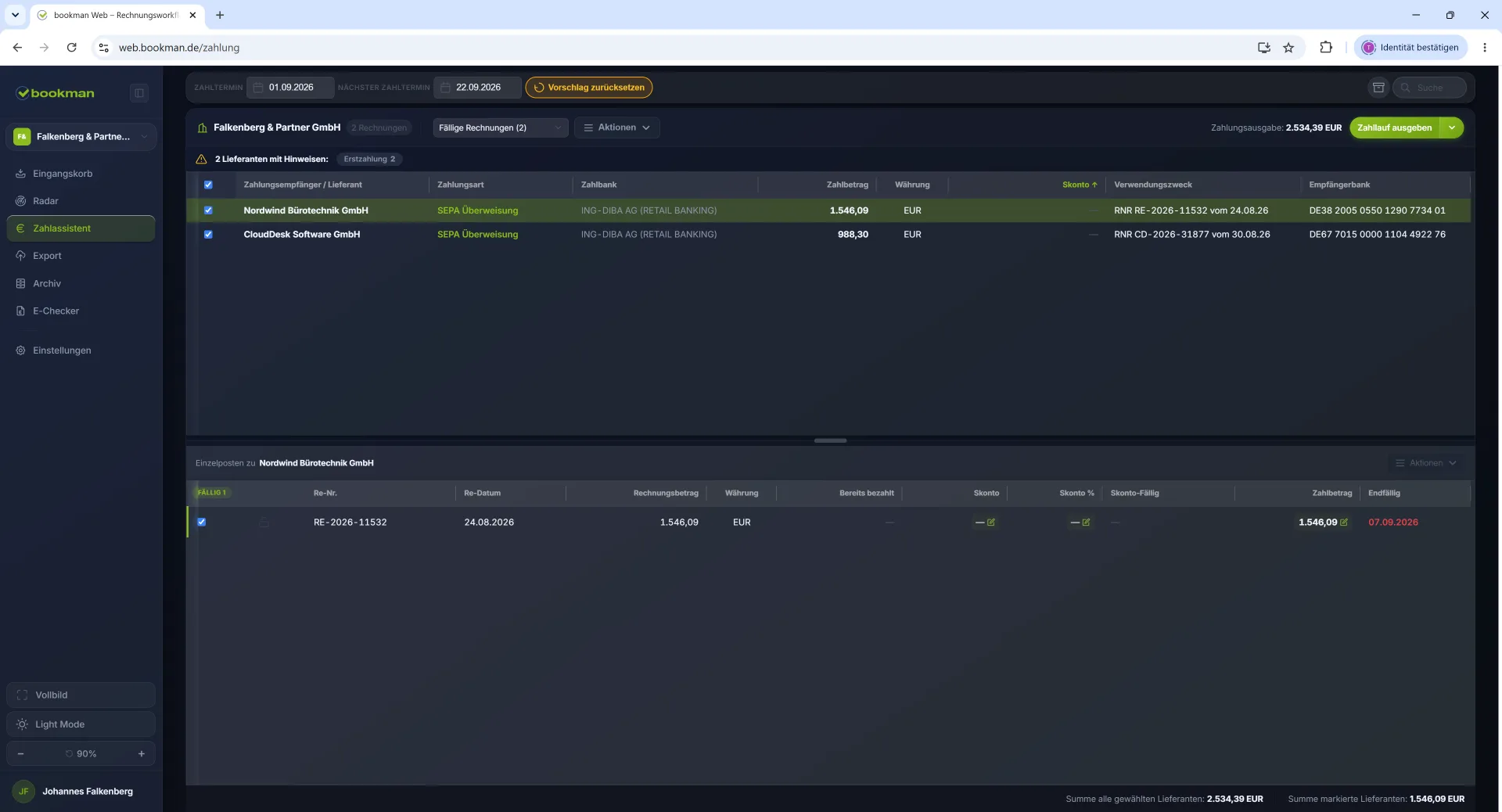Increase zoom with the plus button

pos(142,754)
